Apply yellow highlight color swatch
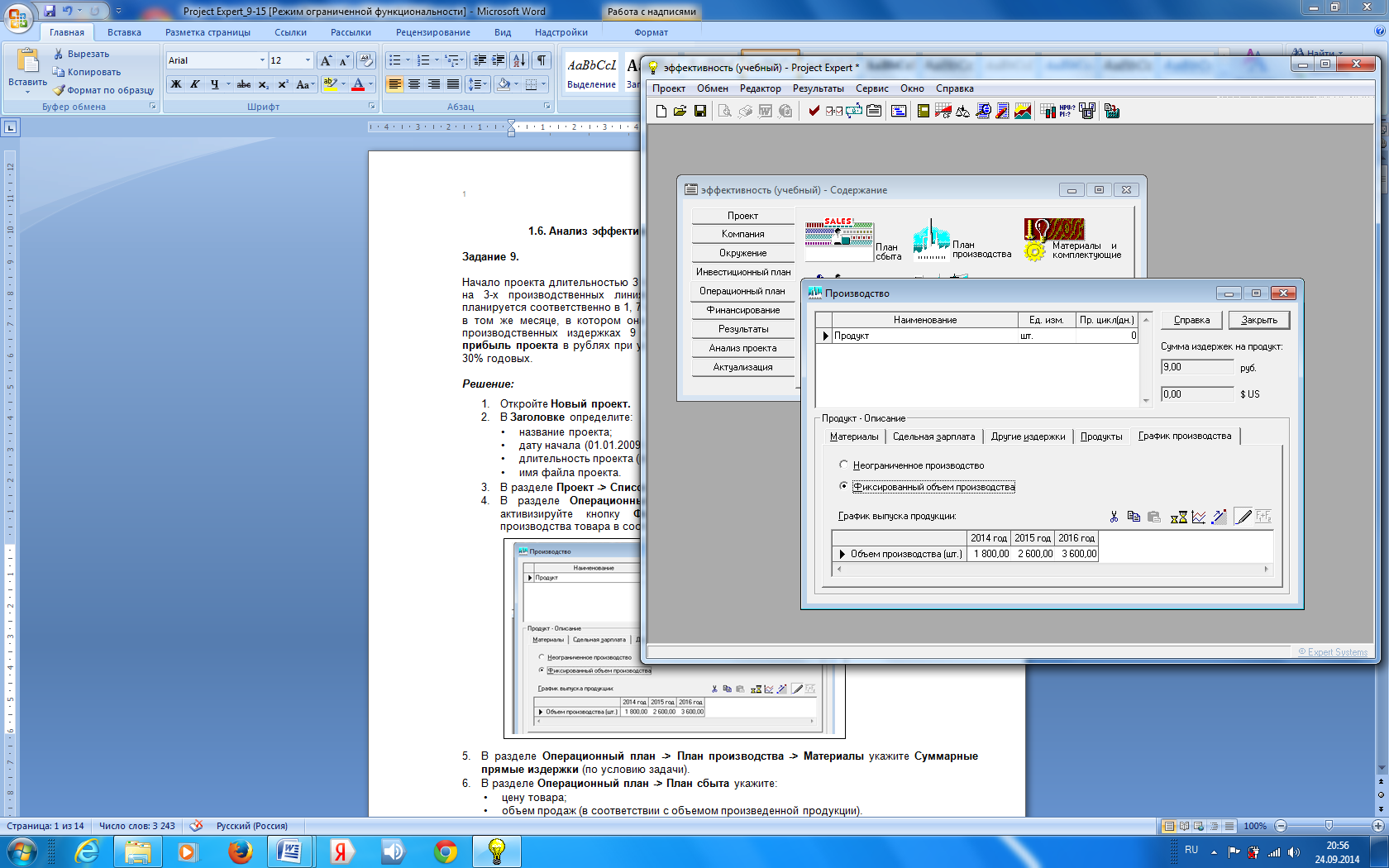Screen dimensions: 1389x868 pyautogui.click(x=330, y=84)
